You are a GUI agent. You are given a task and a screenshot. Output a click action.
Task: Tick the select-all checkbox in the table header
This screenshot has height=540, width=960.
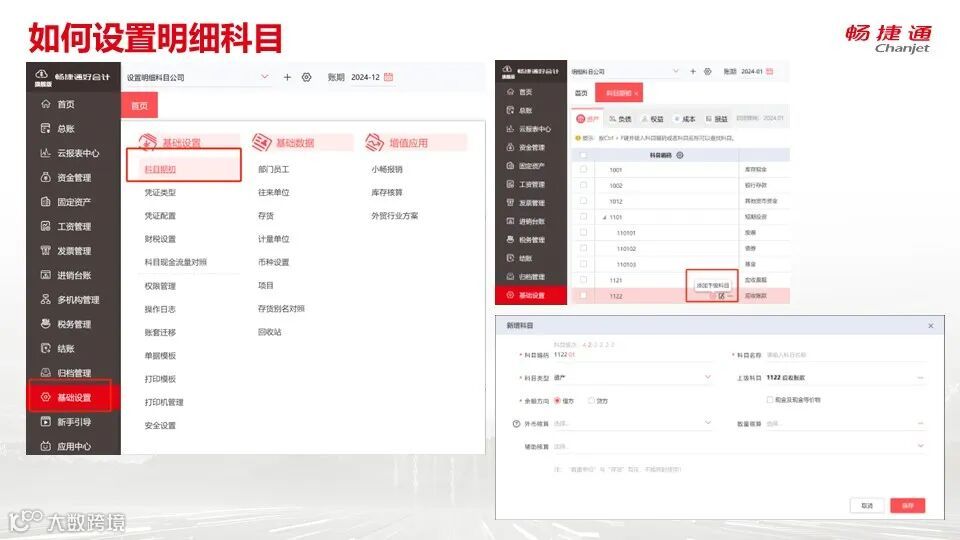point(583,155)
